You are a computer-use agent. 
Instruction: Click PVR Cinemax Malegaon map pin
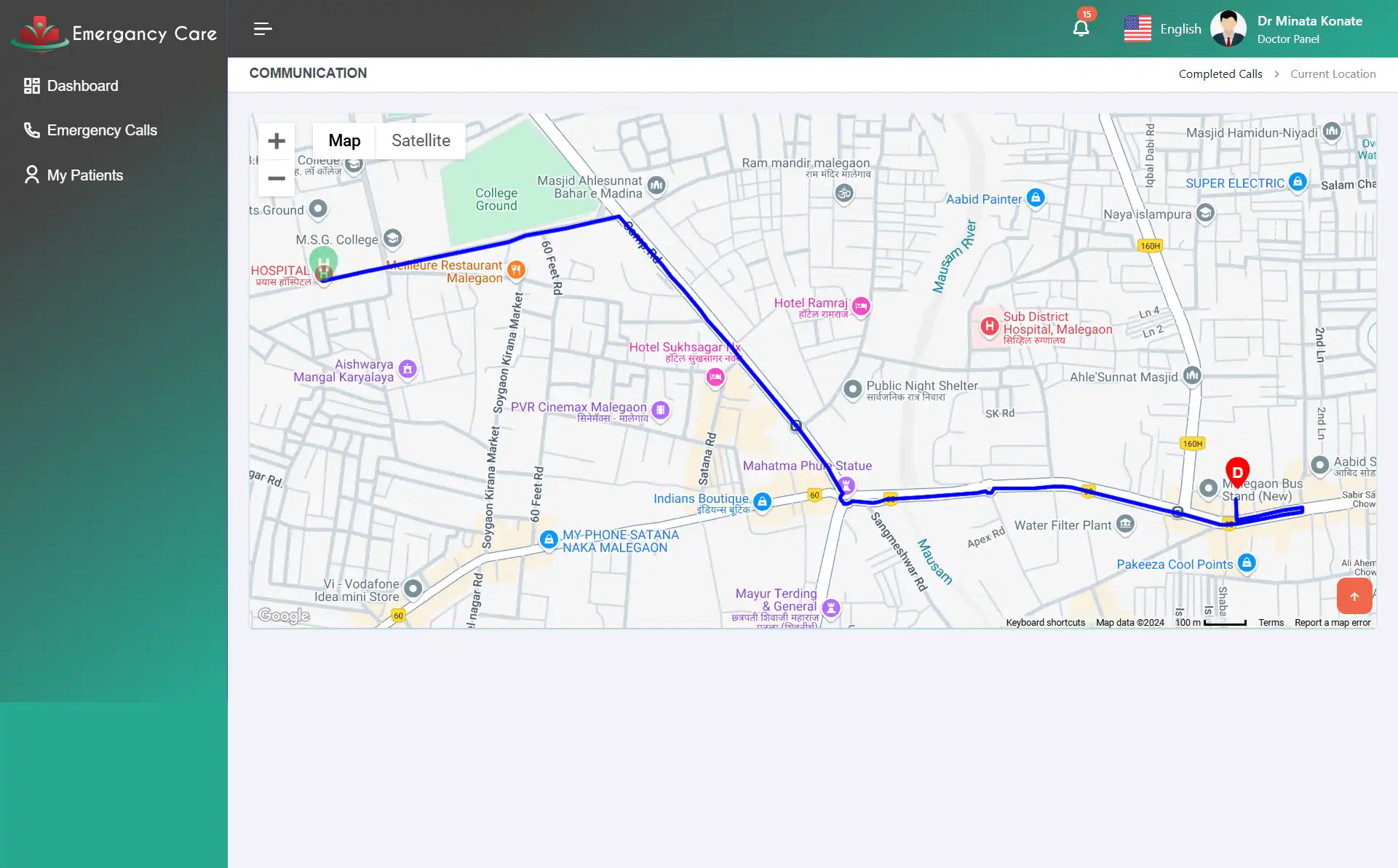[x=660, y=410]
